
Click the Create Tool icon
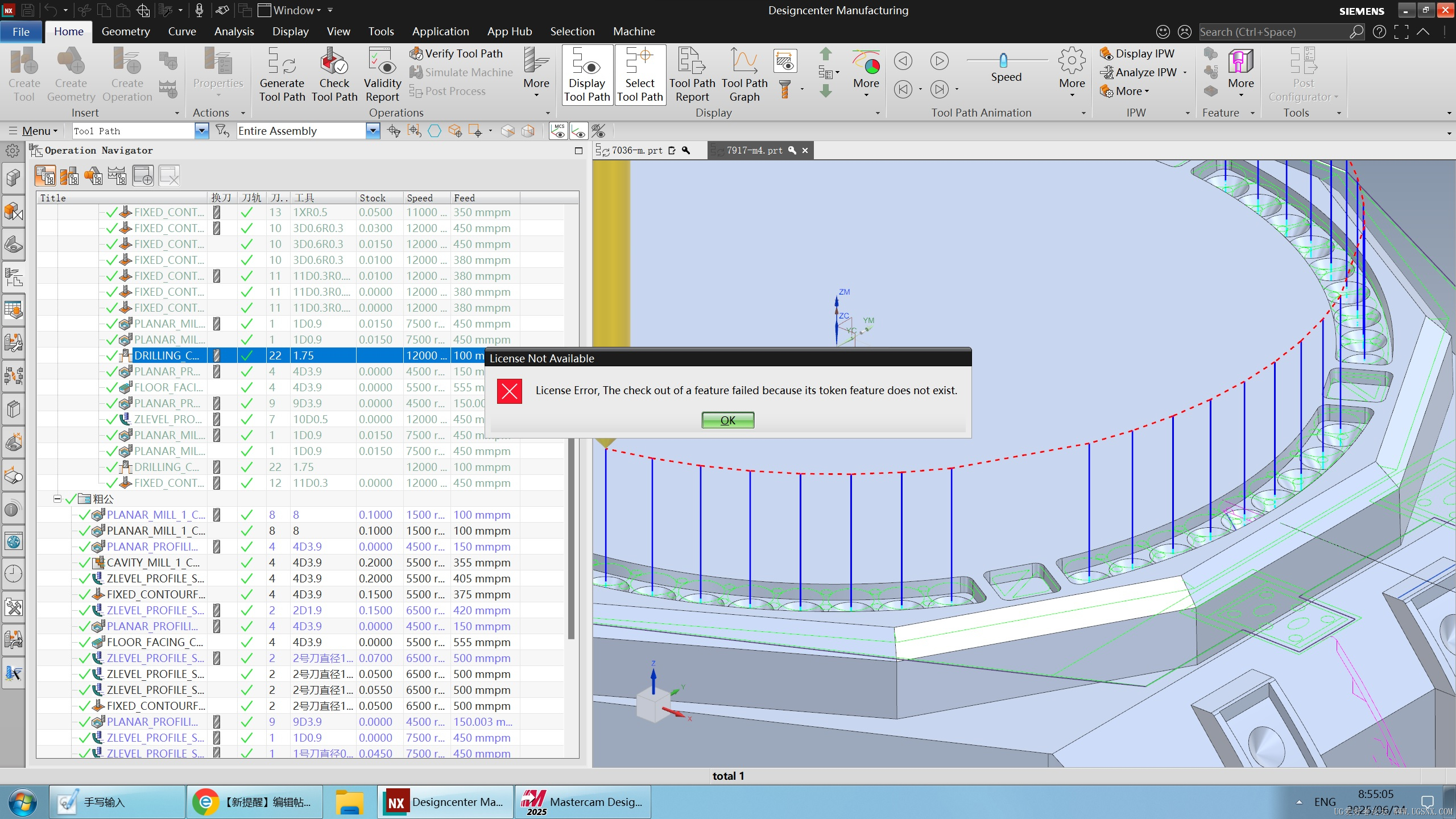(x=24, y=75)
